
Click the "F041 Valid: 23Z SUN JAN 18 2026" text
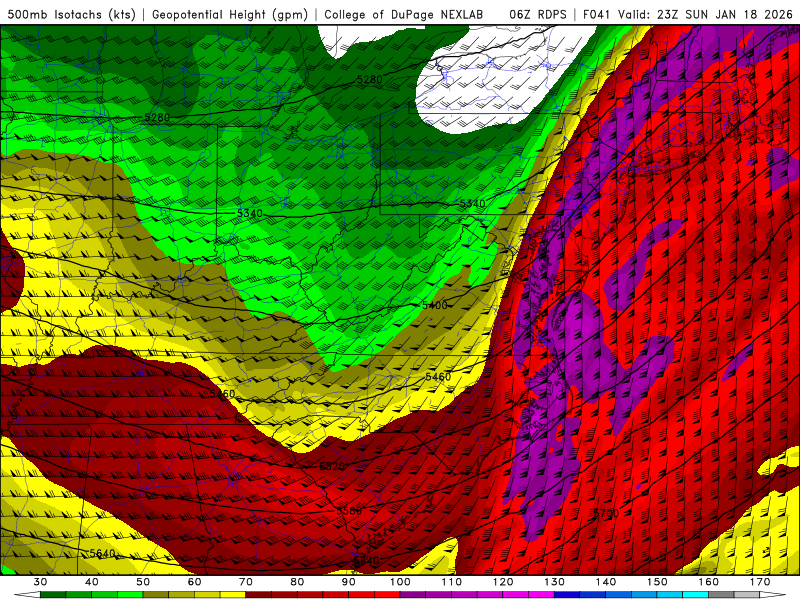pos(688,15)
